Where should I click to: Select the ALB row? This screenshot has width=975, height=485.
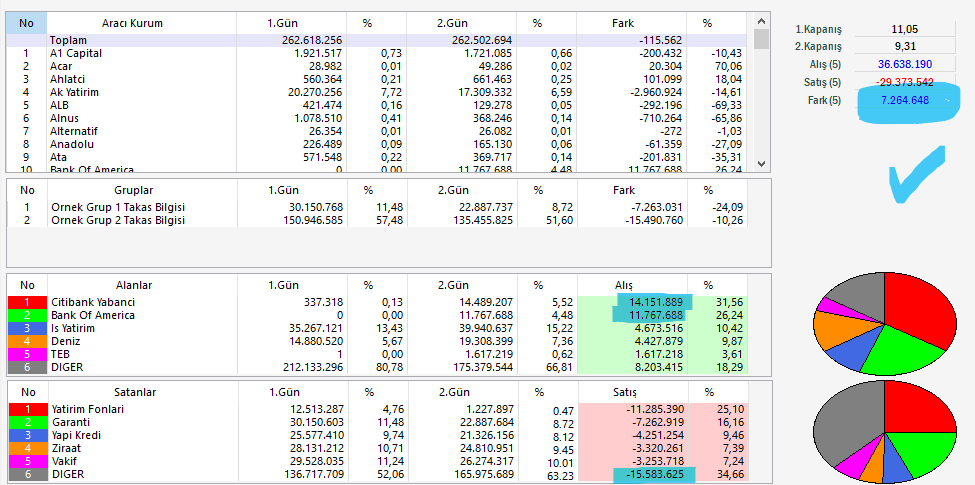376,106
